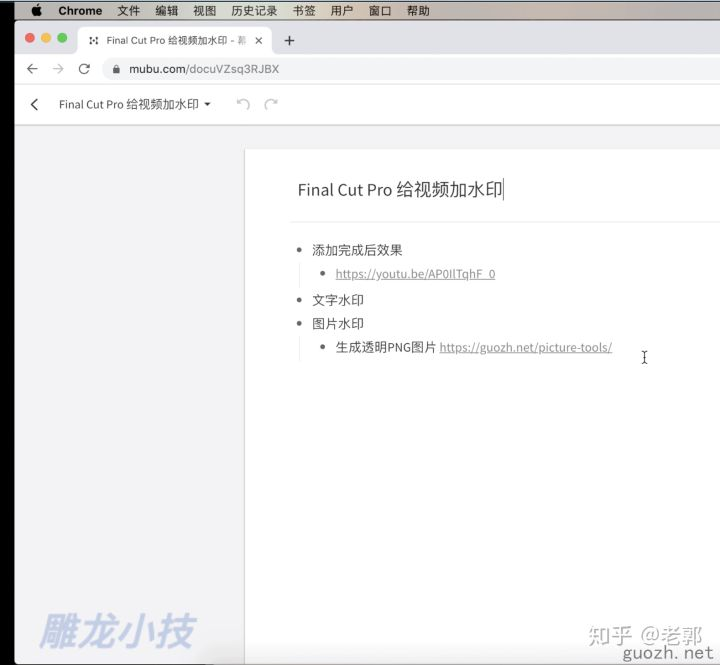Open the 视图 menu
Viewport: 720px width, 665px height.
pyautogui.click(x=204, y=11)
